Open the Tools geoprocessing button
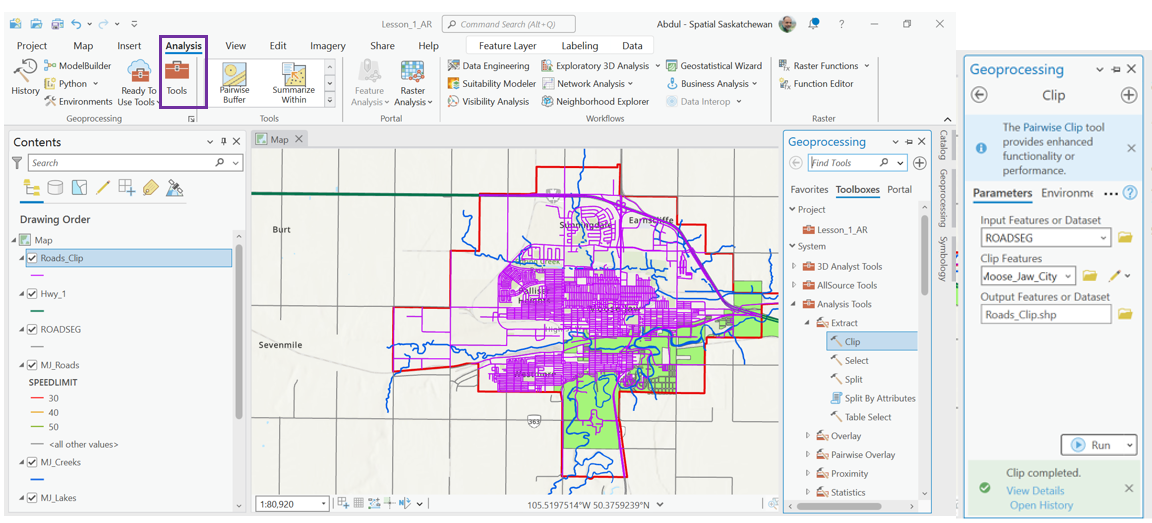Screen dimensions: 1152x523 [x=177, y=78]
